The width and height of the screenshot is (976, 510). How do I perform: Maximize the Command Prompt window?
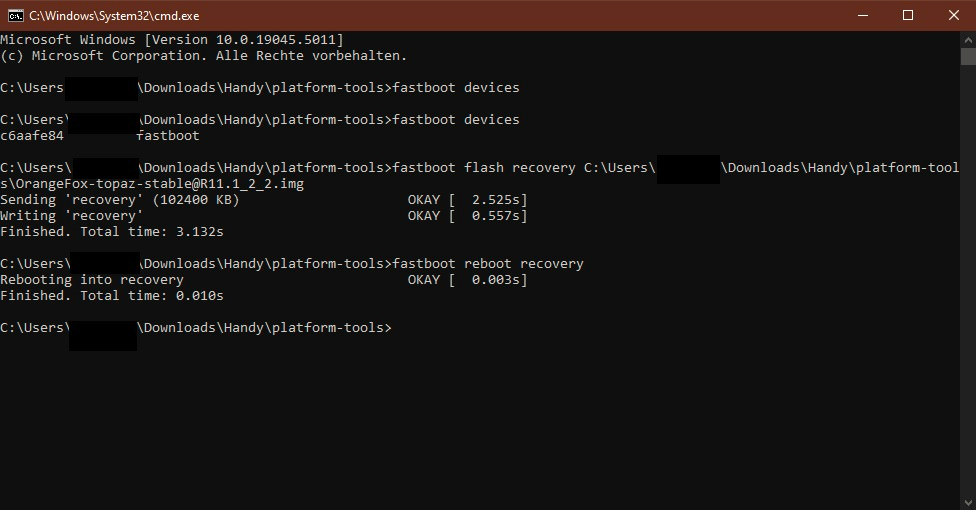pyautogui.click(x=908, y=15)
